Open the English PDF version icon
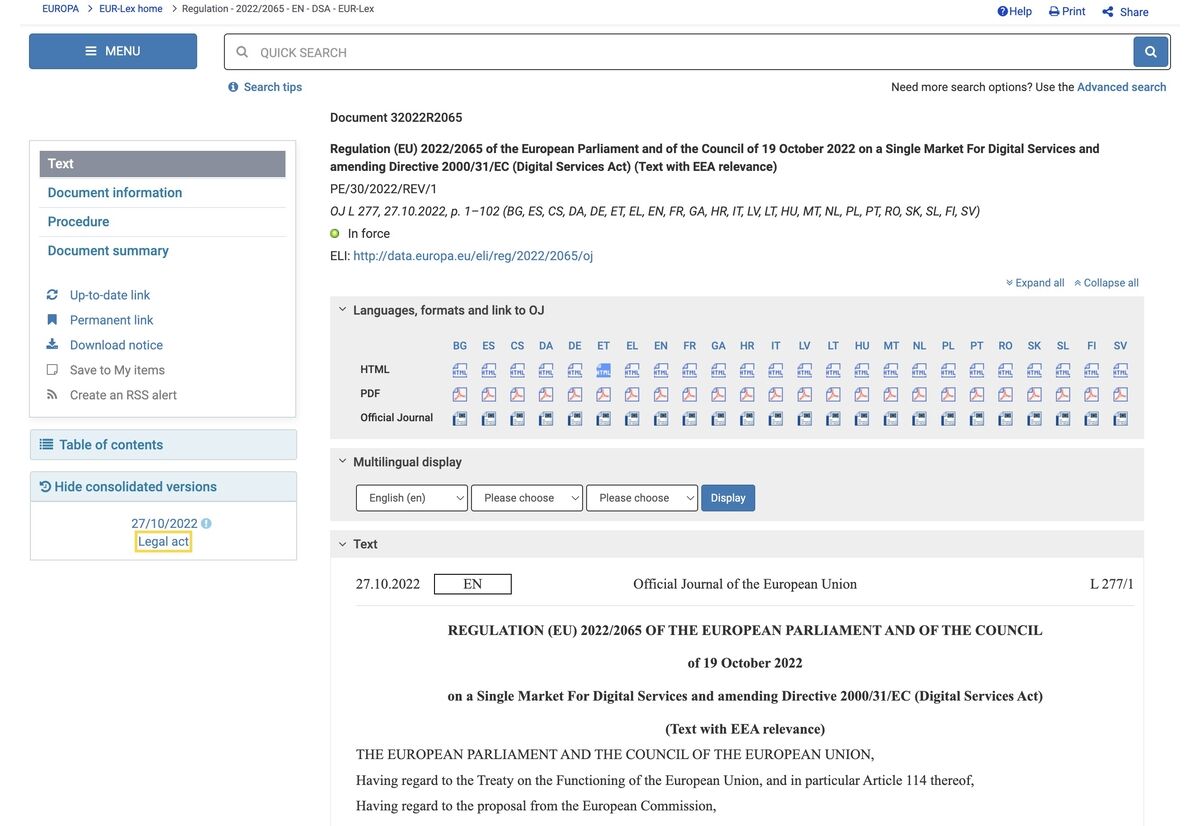The image size is (1200, 826). [661, 394]
